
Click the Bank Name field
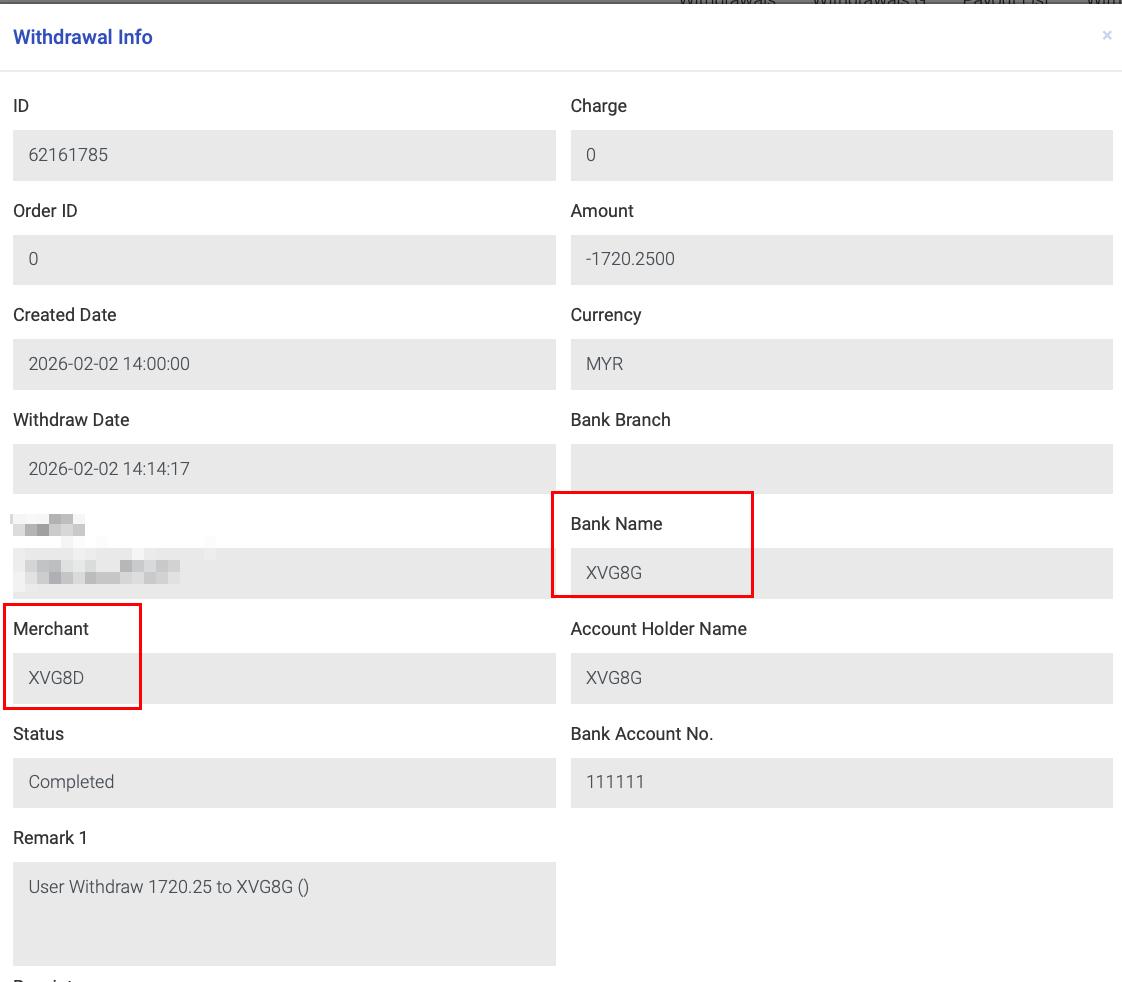pos(841,573)
